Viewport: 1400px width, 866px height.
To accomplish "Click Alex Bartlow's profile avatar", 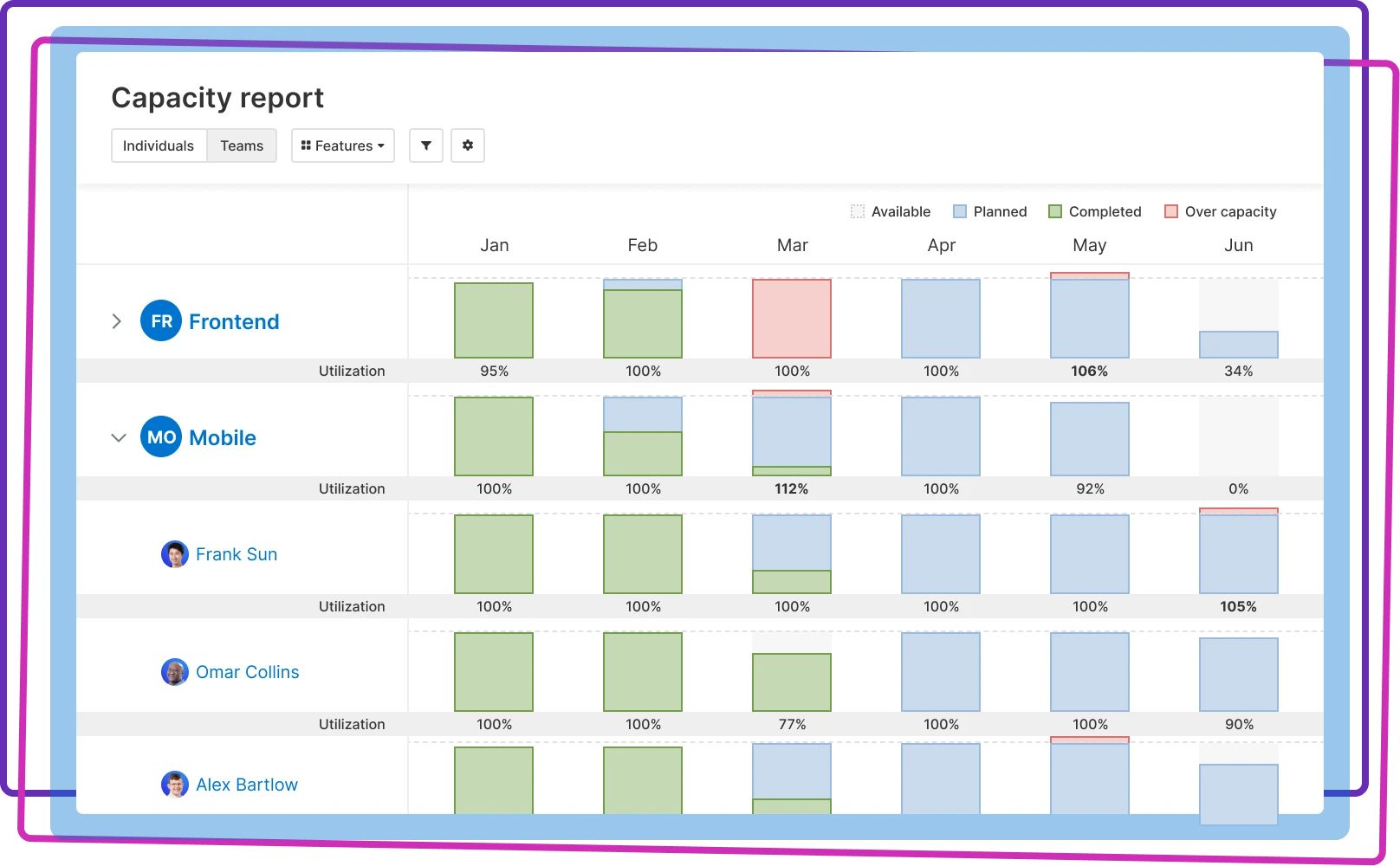I will (x=175, y=785).
